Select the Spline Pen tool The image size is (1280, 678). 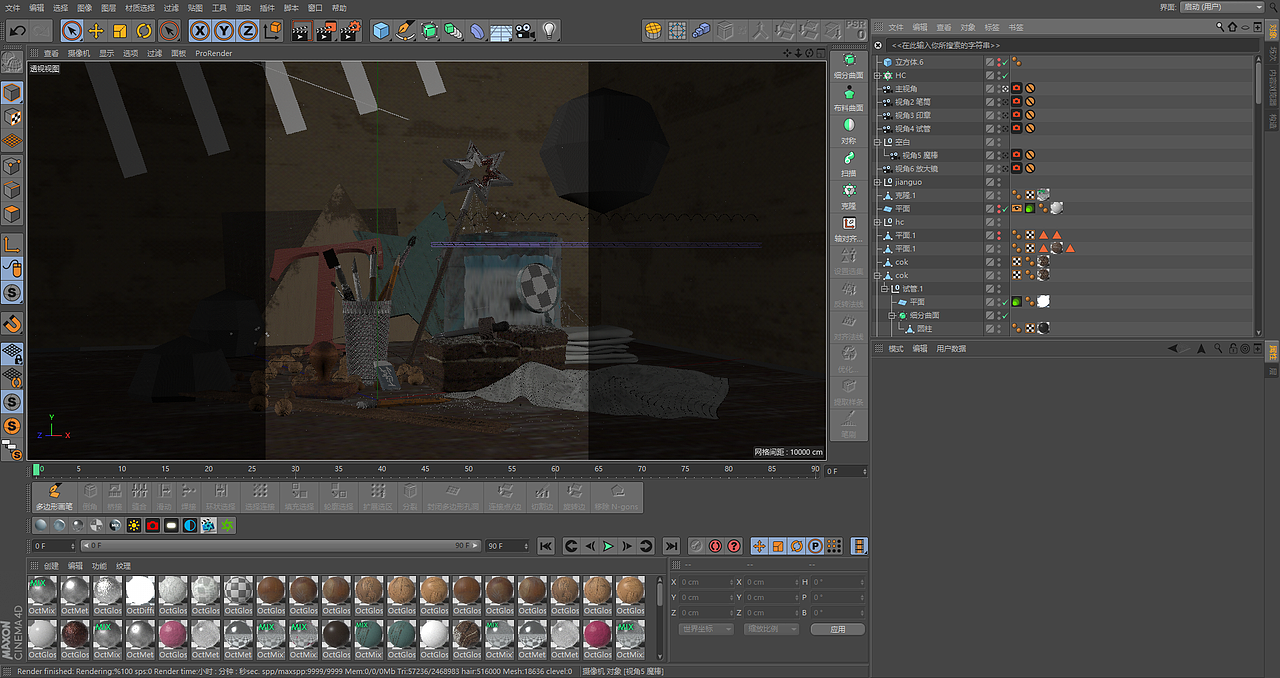tap(405, 31)
